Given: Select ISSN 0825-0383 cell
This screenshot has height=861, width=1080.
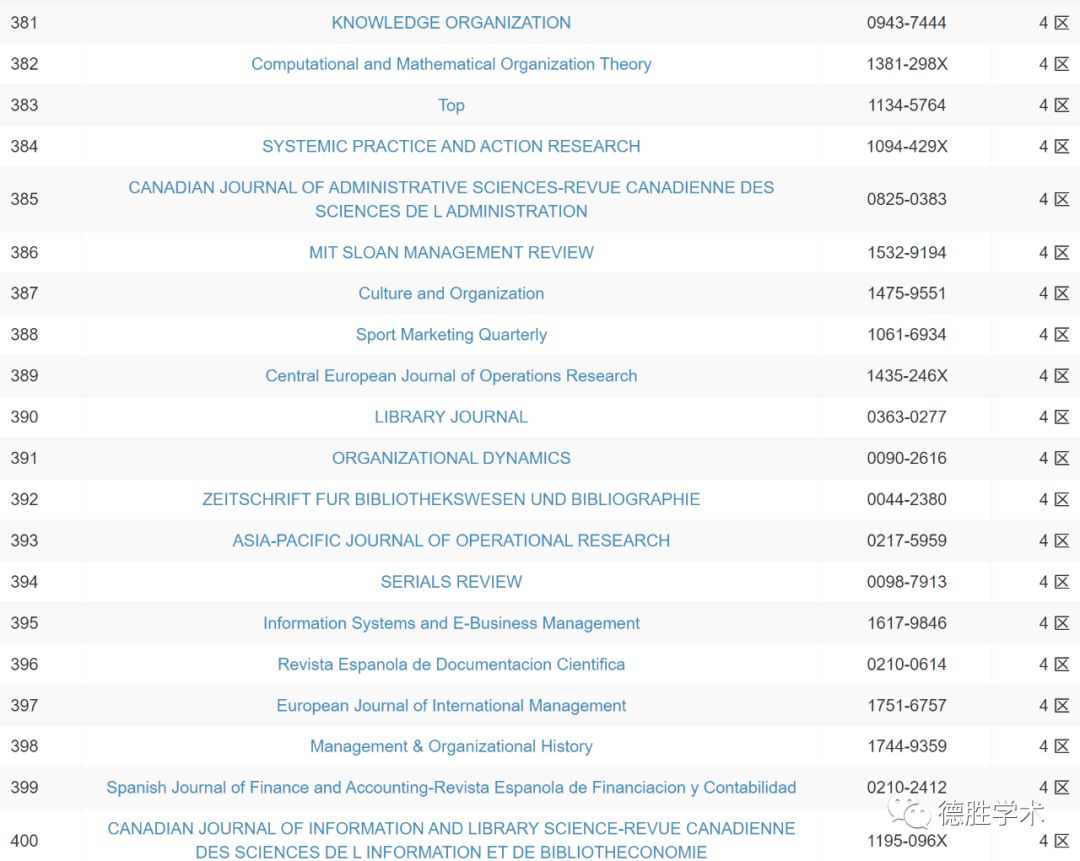Looking at the screenshot, I should [906, 199].
